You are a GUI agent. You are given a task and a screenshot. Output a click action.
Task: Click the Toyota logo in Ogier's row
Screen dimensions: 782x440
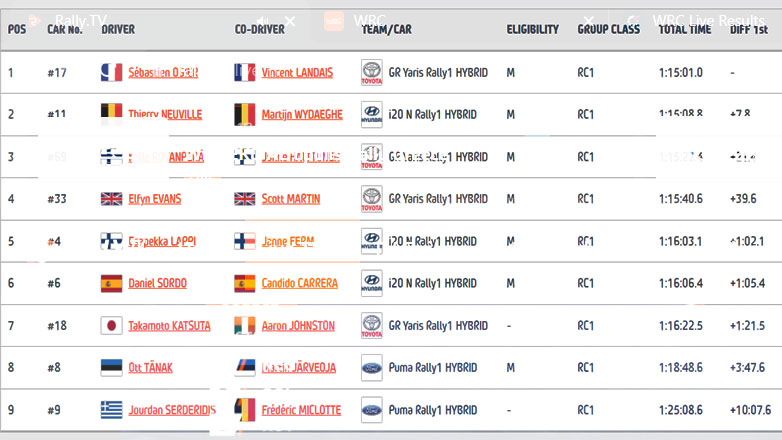(x=372, y=72)
